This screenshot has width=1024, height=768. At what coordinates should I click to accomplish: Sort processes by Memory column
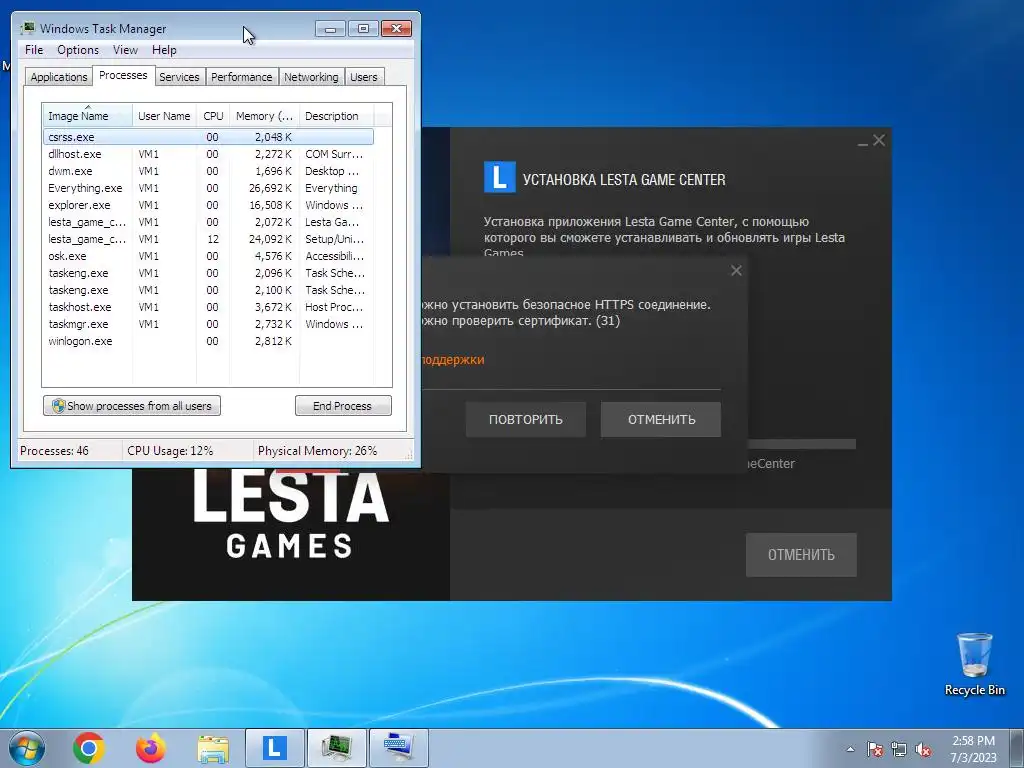pyautogui.click(x=264, y=115)
